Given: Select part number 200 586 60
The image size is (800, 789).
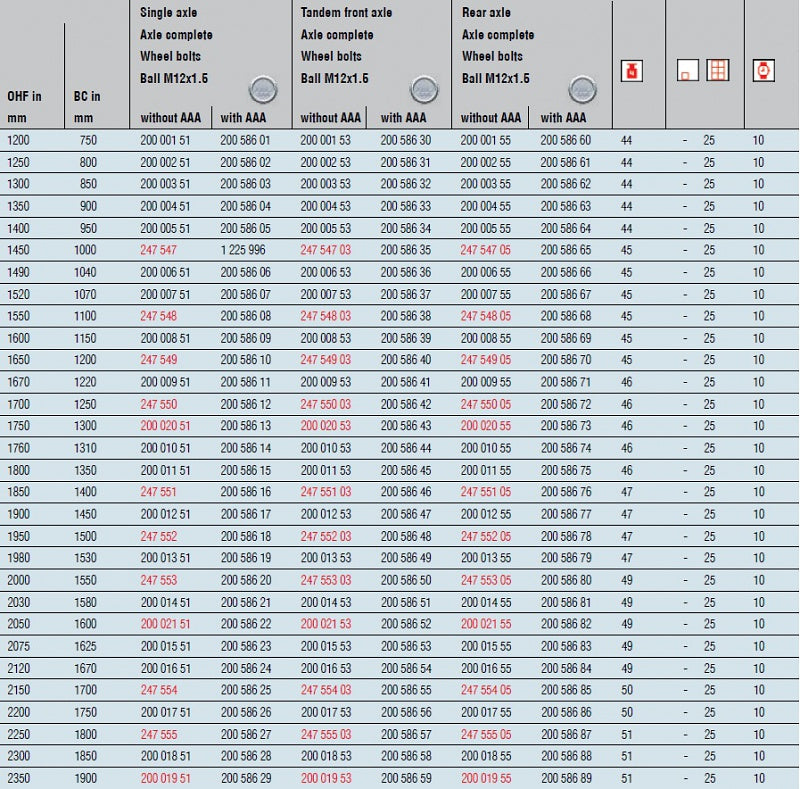Looking at the screenshot, I should click(x=566, y=140).
